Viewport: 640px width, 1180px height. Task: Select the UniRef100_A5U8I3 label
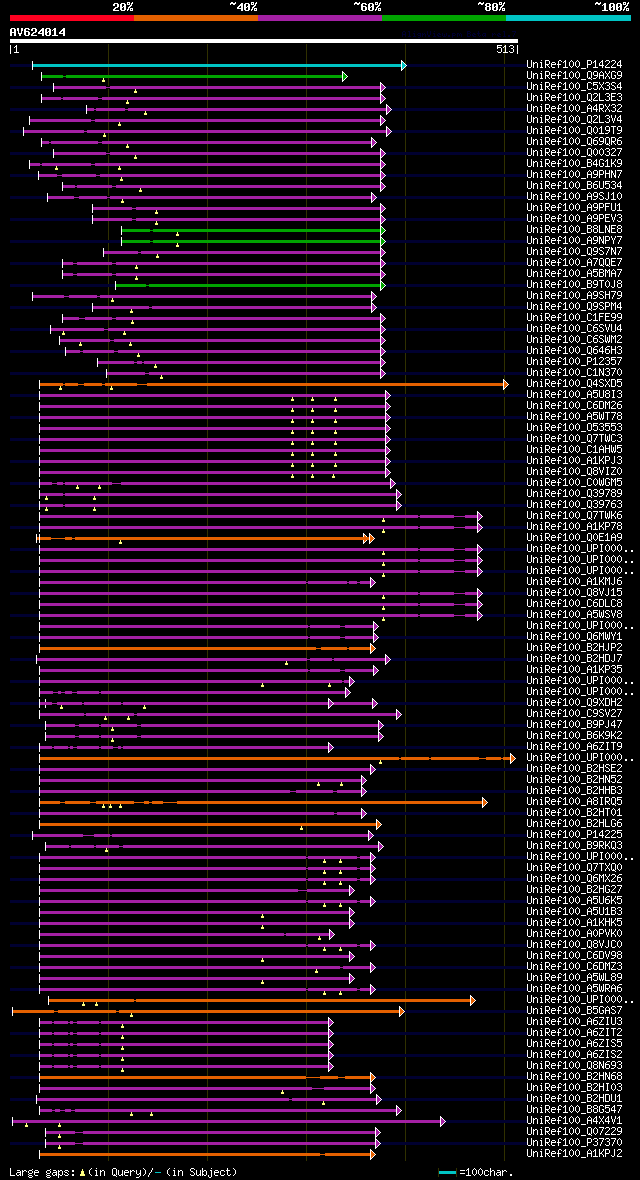pyautogui.click(x=574, y=394)
